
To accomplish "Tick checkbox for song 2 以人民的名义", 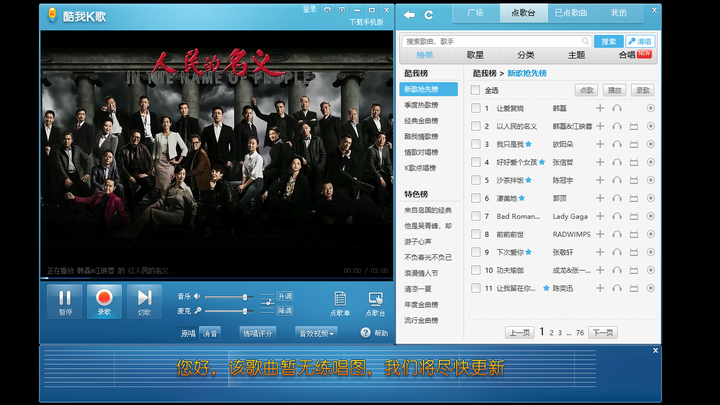I will (476, 126).
